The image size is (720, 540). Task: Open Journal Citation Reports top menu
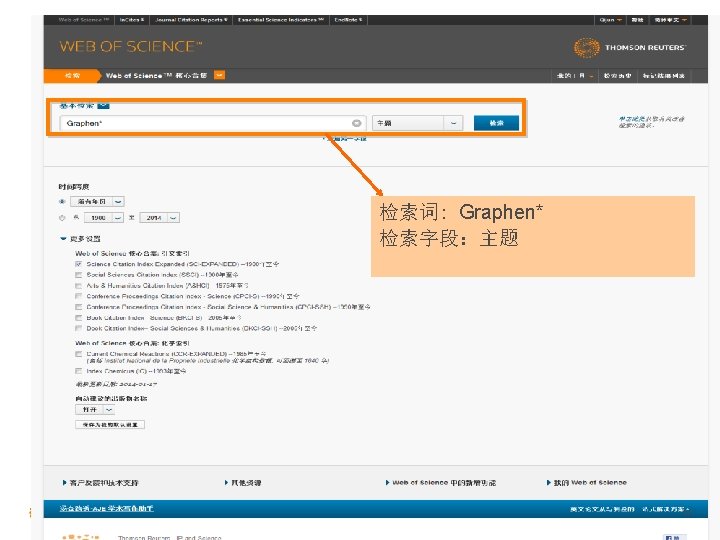pyautogui.click(x=191, y=20)
